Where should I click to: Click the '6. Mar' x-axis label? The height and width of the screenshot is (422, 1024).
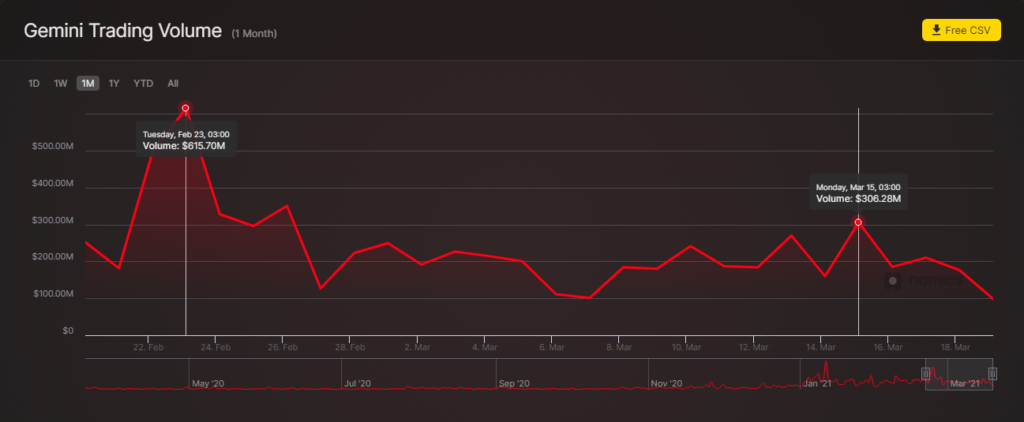point(552,347)
